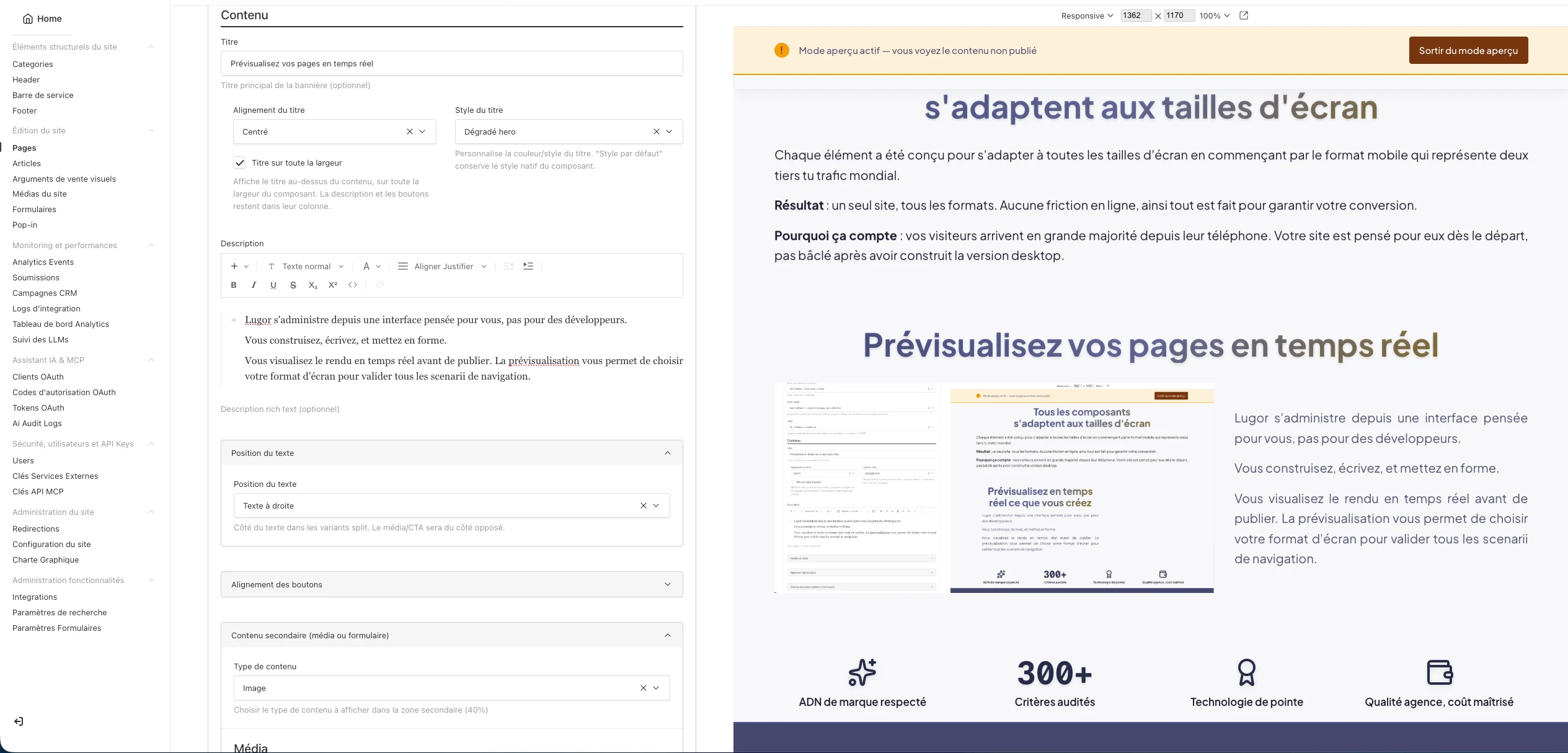The width and height of the screenshot is (1568, 753).
Task: Open Analytics Events in sidebar
Action: pos(43,262)
